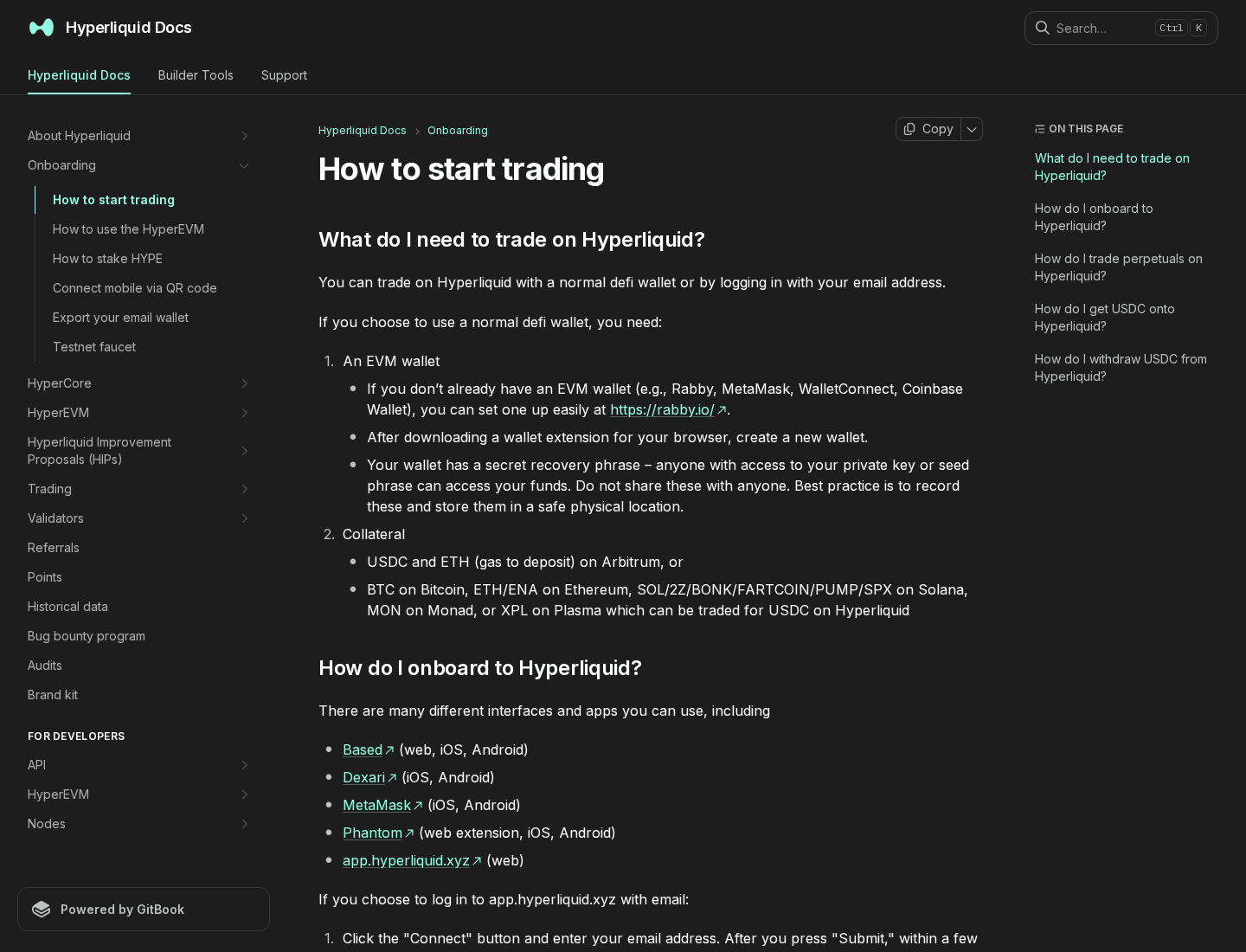The image size is (1246, 952).
Task: Open the Referrals page
Action: tap(53, 548)
